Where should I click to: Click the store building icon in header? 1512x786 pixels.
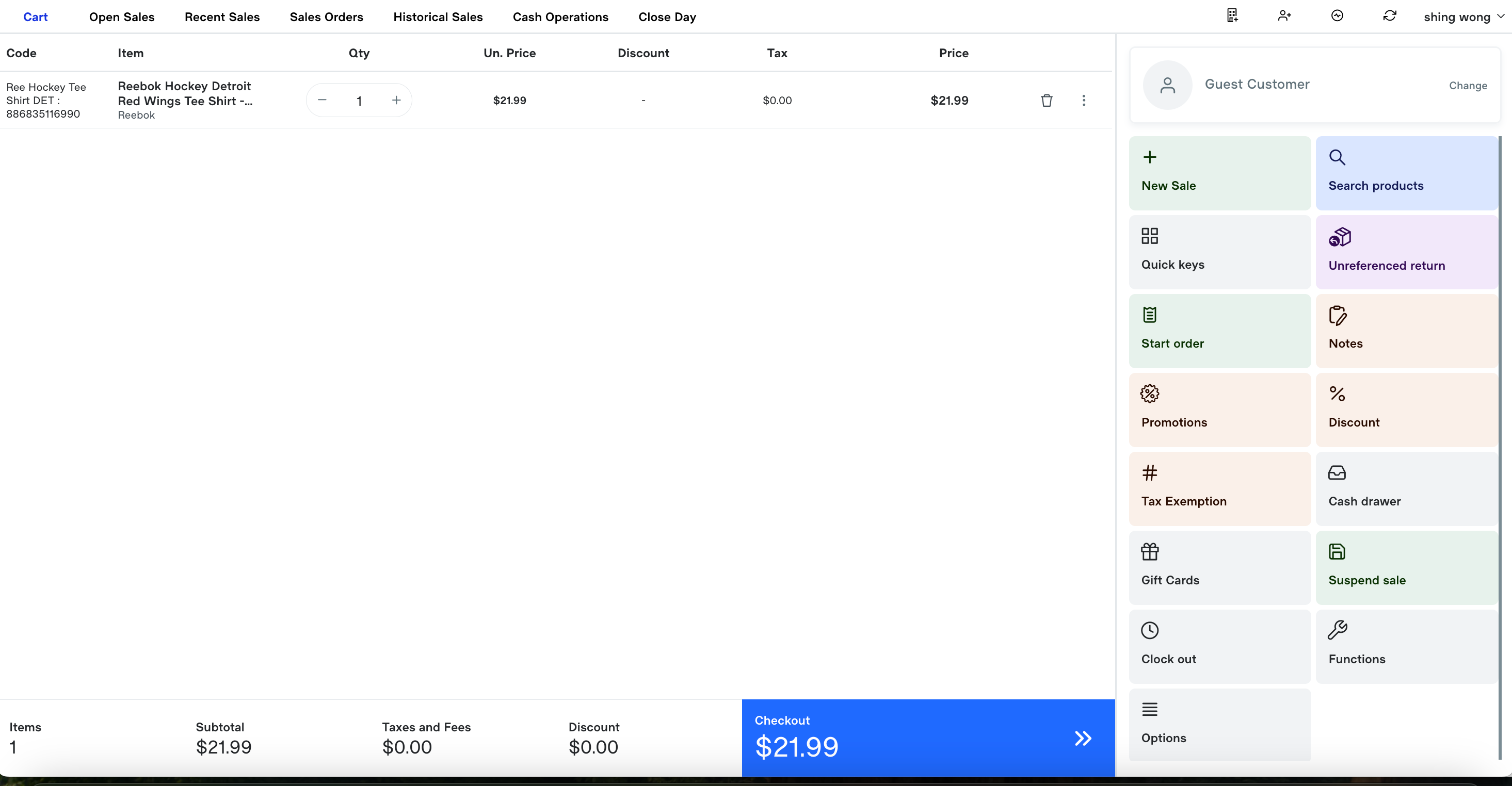1232,16
